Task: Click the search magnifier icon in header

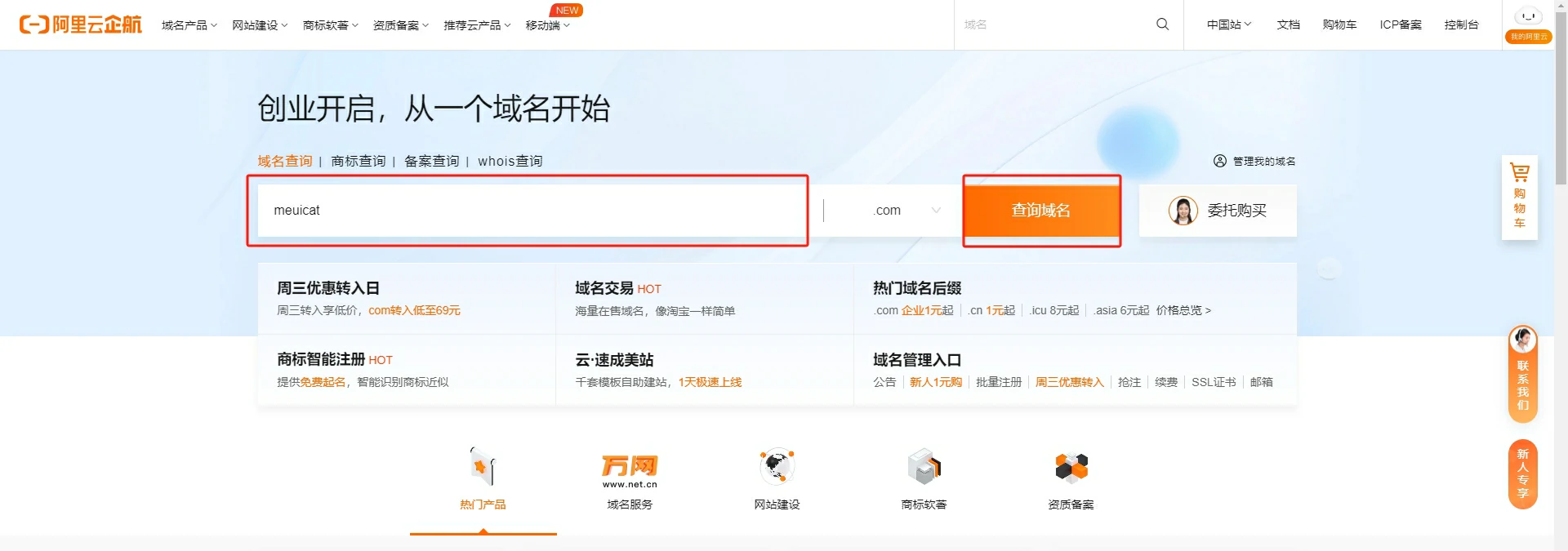Action: 1162,24
